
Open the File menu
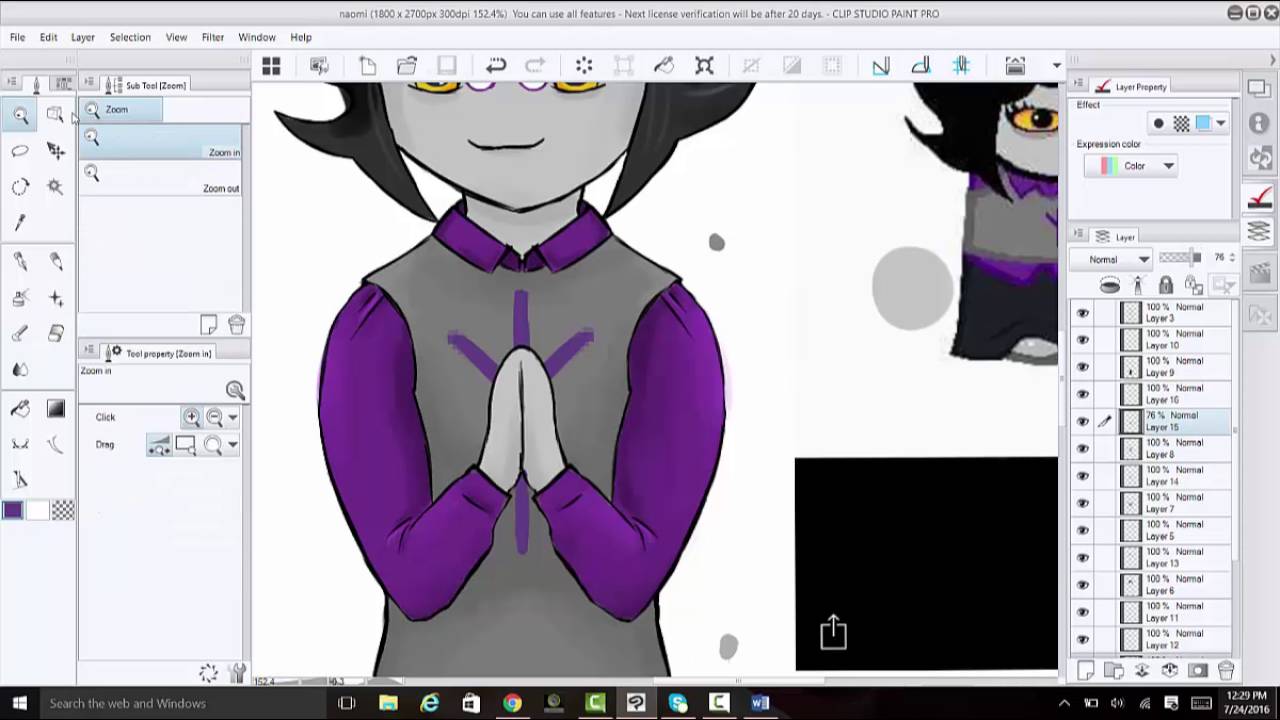[x=17, y=37]
